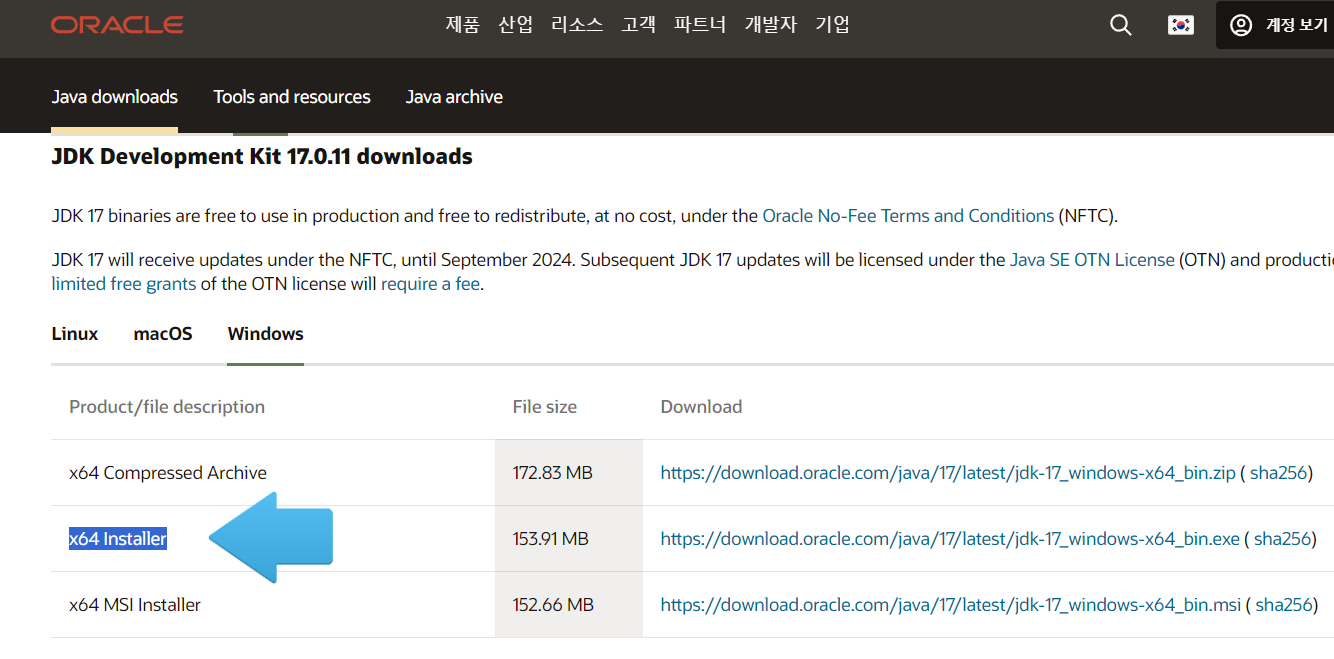Open the 리소스 menu
1334x659 pixels.
point(577,25)
